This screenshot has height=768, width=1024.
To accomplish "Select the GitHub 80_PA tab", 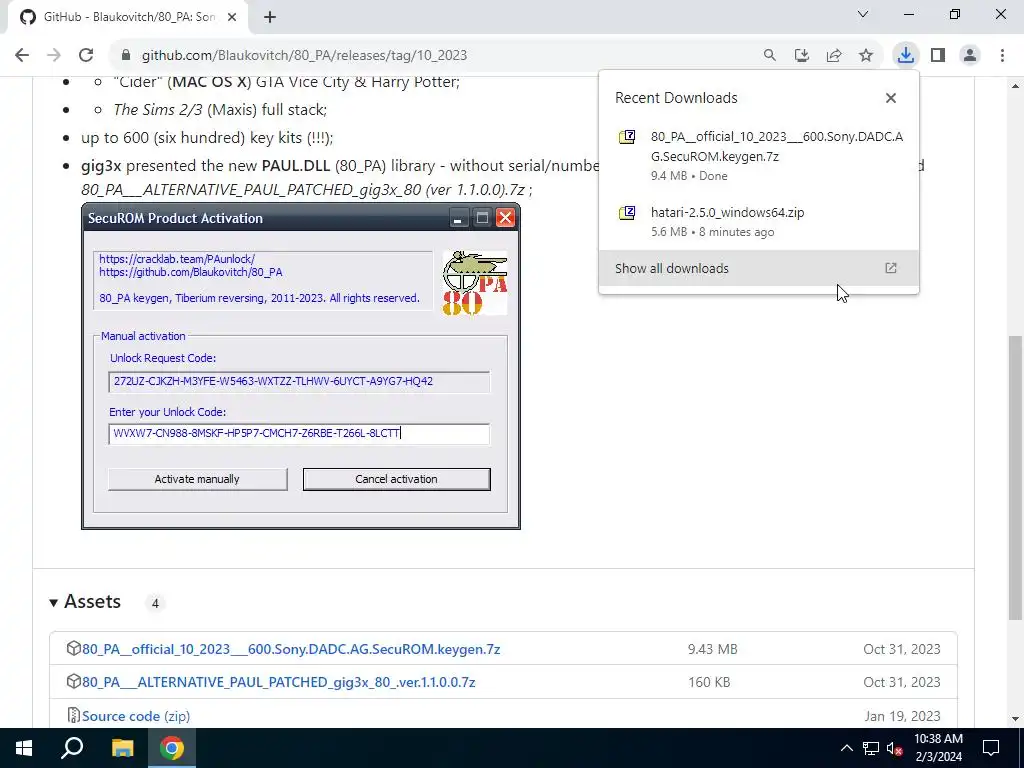I will pos(128,17).
